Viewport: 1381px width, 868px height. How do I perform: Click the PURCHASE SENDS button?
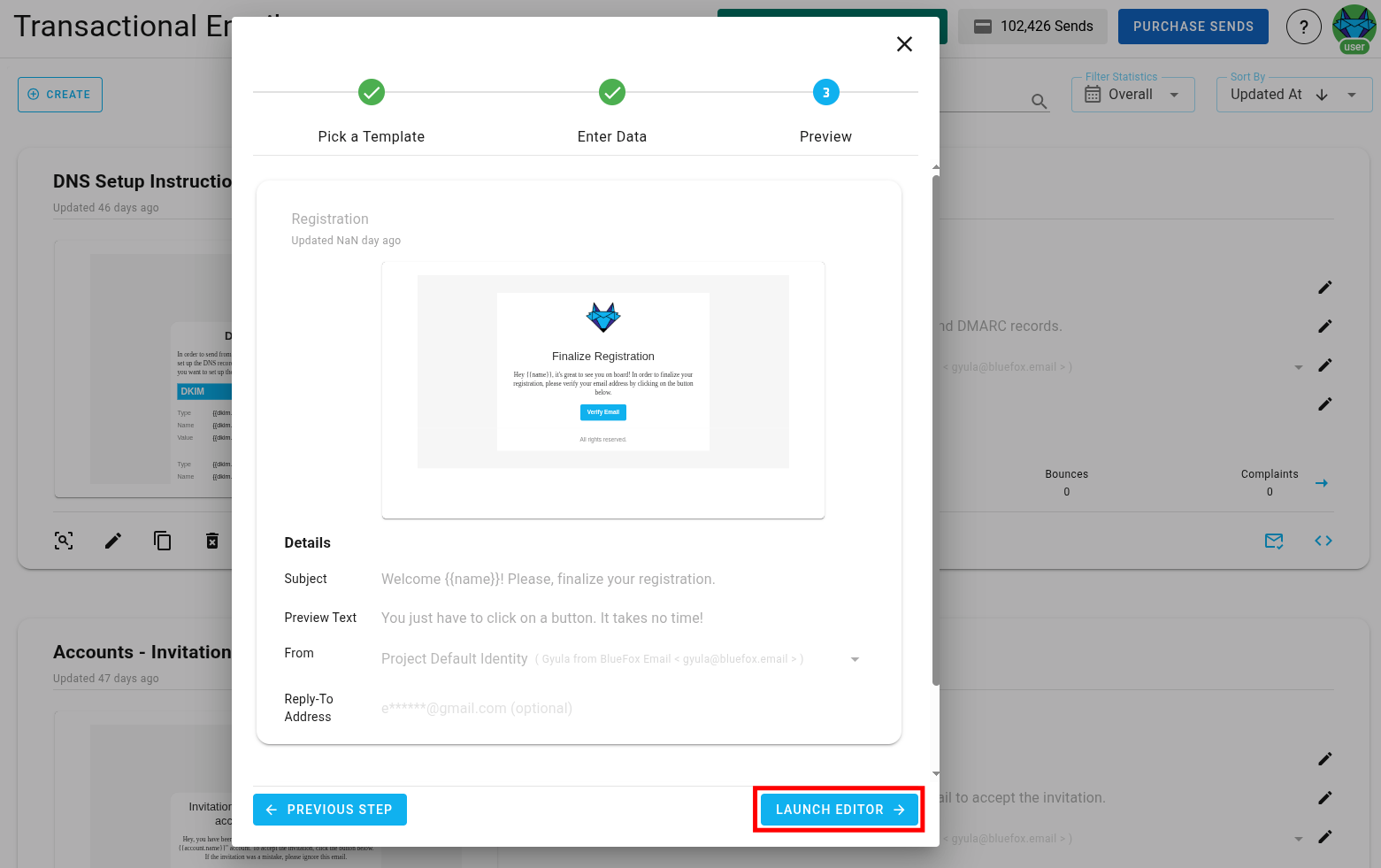click(x=1193, y=26)
